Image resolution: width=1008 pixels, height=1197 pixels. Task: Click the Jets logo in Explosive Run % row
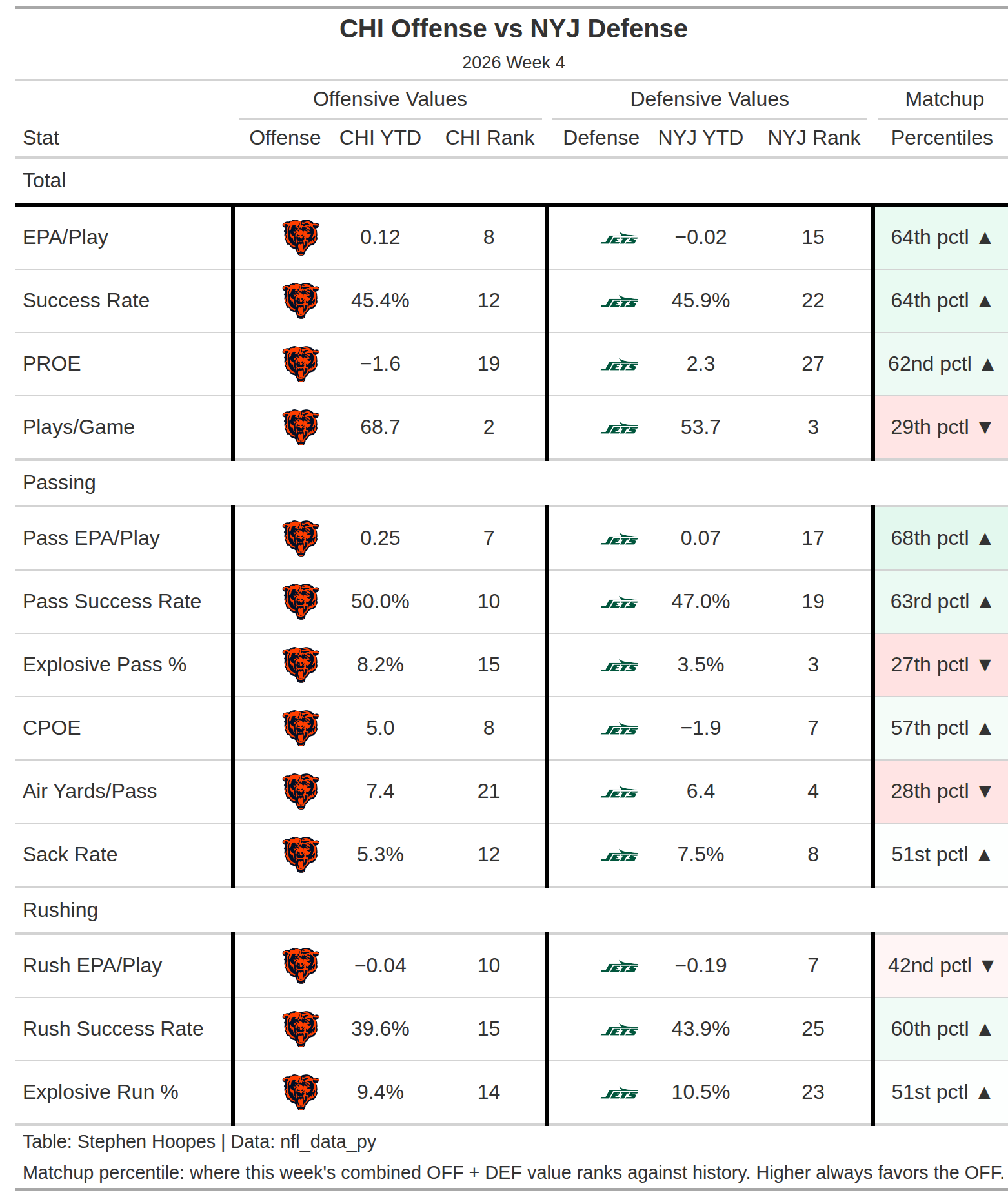click(x=620, y=1093)
